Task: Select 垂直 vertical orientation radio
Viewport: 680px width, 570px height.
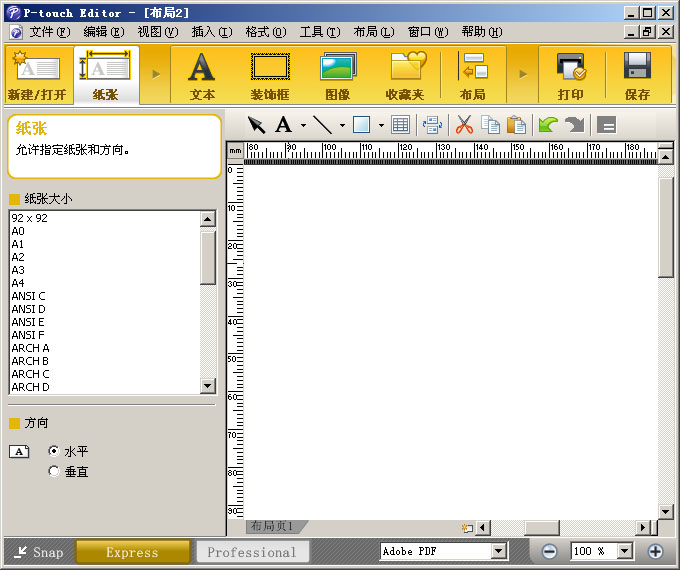Action: [54, 471]
